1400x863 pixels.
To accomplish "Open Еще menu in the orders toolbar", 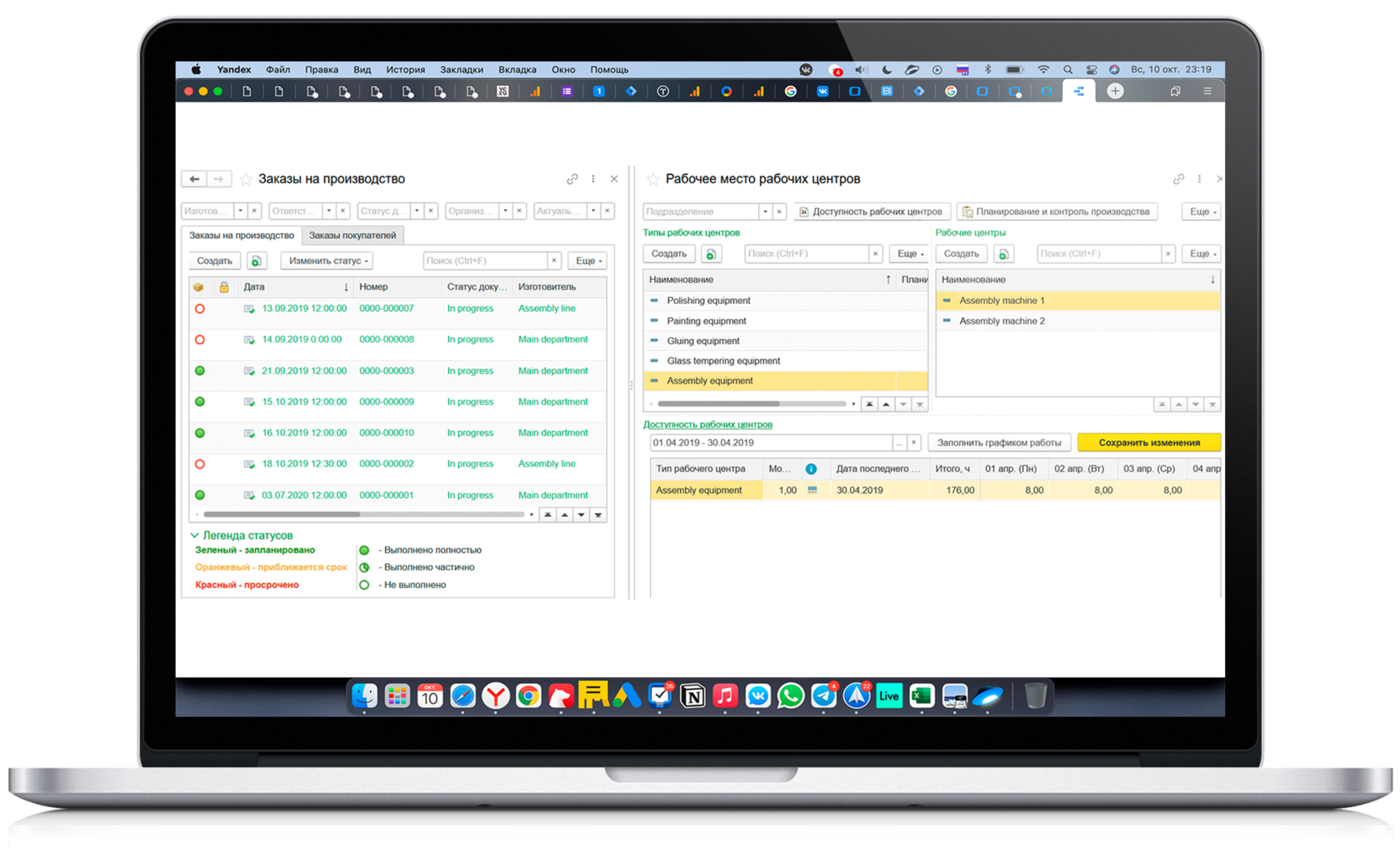I will [588, 261].
